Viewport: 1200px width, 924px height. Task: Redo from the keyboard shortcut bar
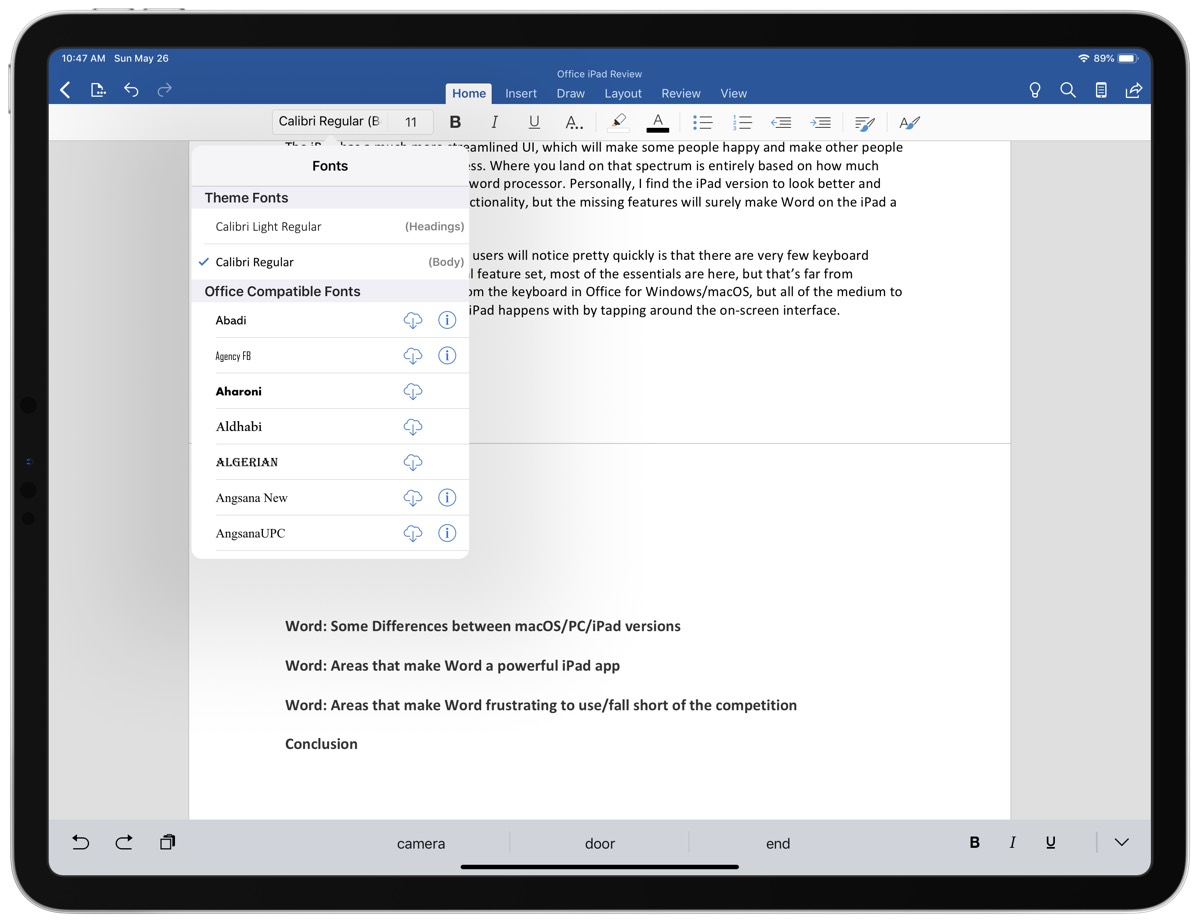click(124, 843)
